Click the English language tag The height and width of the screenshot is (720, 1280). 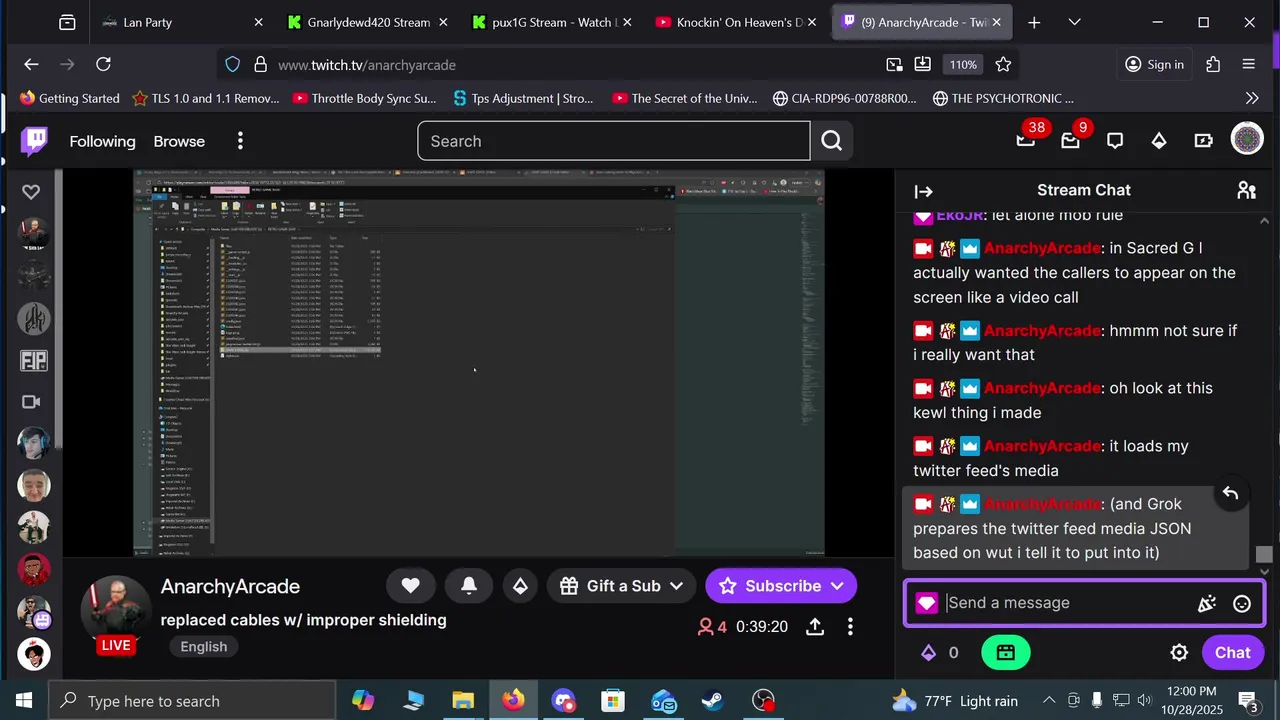click(x=204, y=646)
